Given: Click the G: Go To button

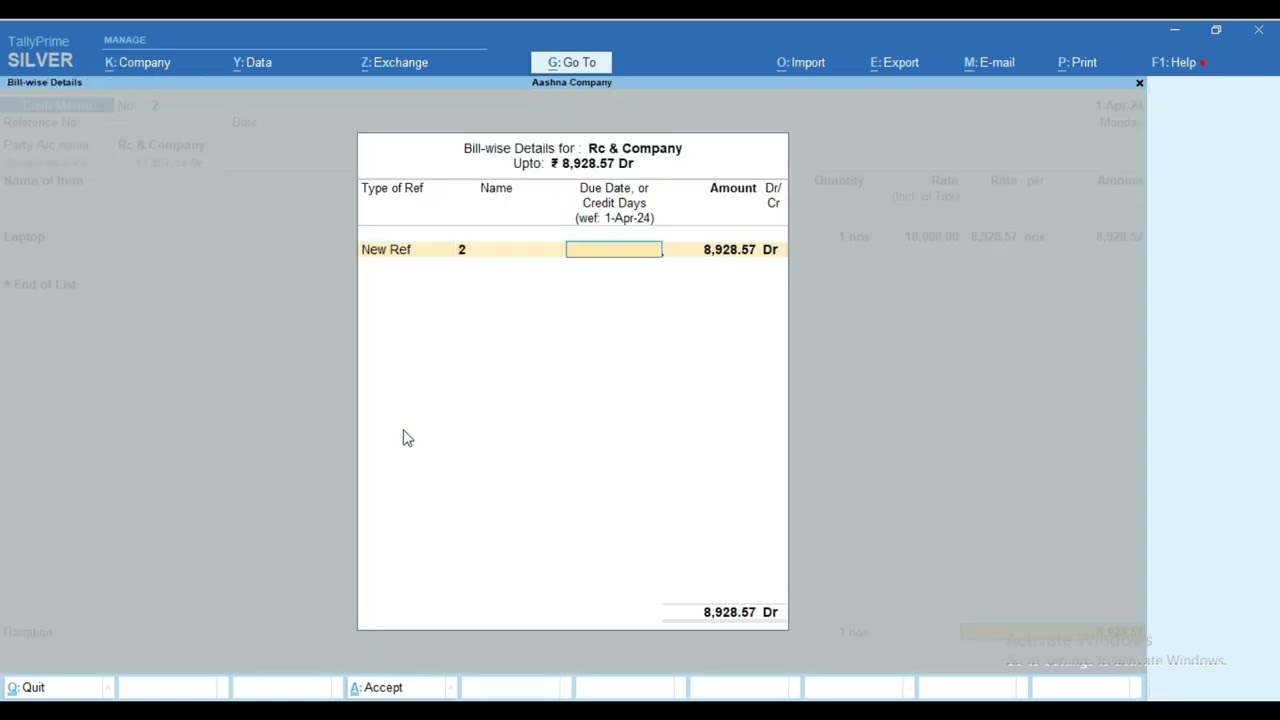Looking at the screenshot, I should pos(571,62).
